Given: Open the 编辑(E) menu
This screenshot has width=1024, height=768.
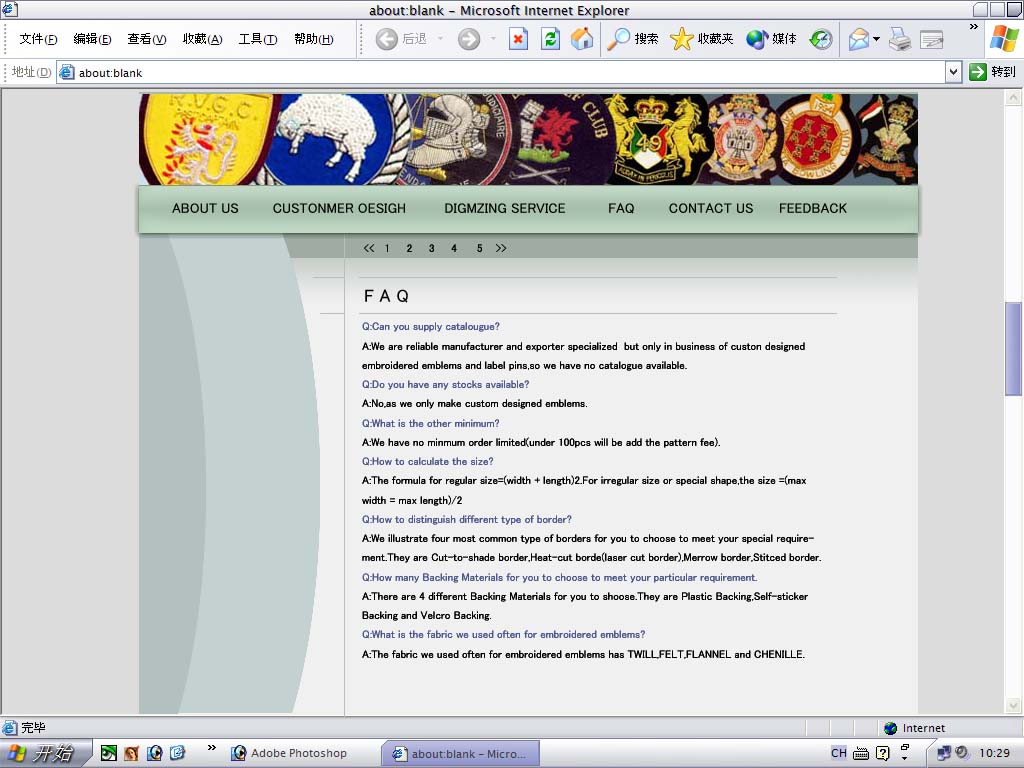Looking at the screenshot, I should coord(92,39).
